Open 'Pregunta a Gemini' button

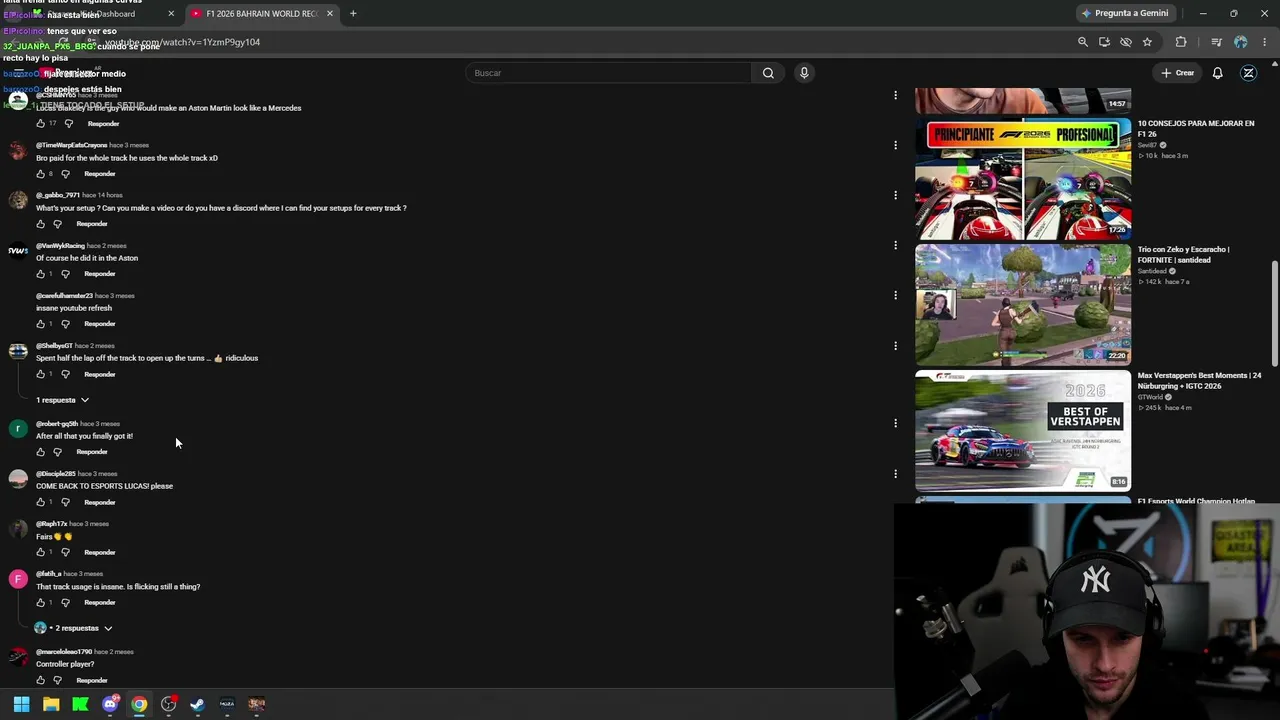tap(1124, 14)
